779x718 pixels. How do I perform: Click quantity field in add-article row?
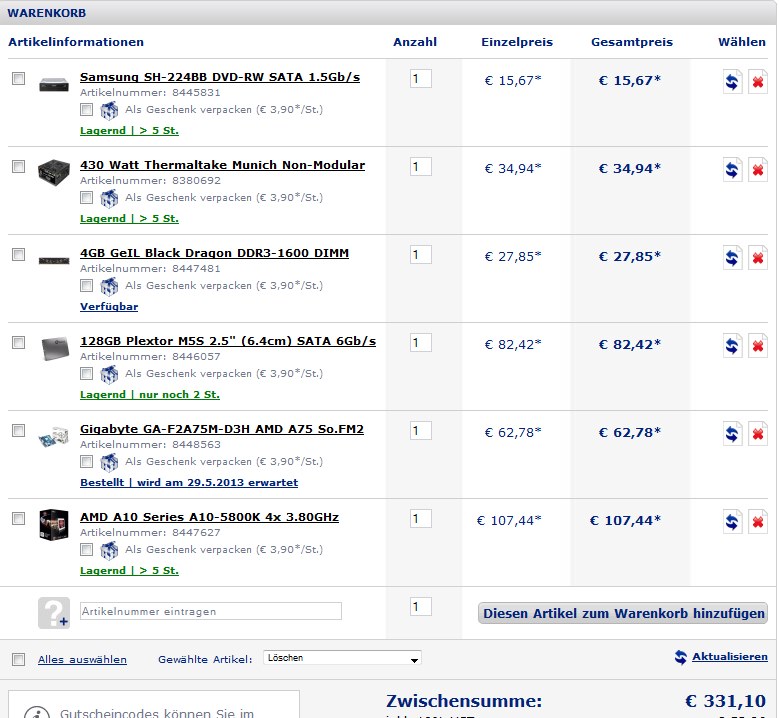click(421, 606)
